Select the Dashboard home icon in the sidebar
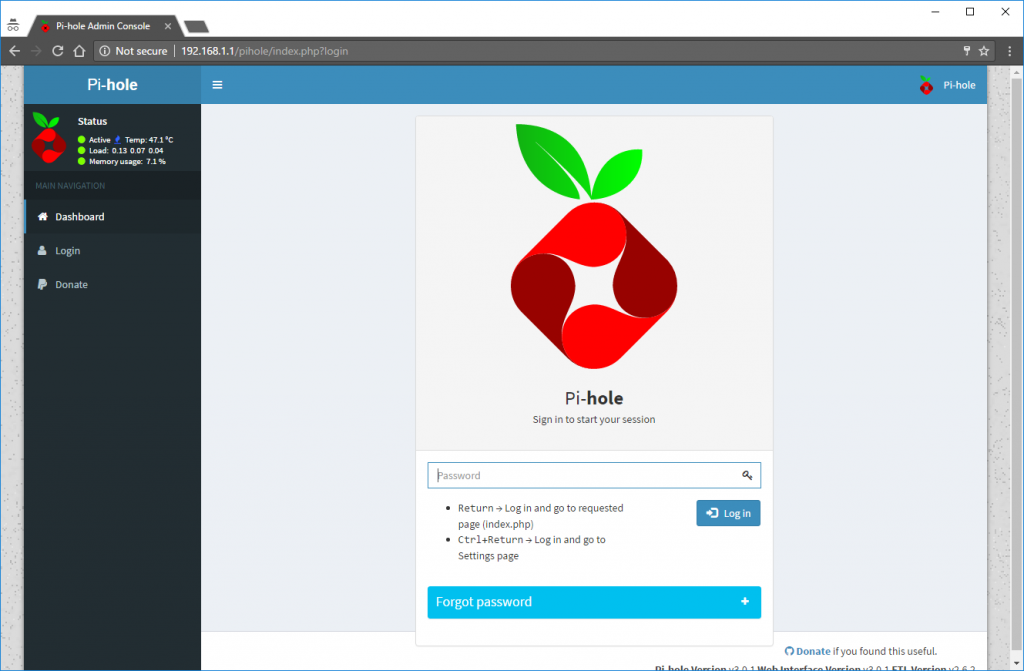The height and width of the screenshot is (671, 1024). [x=41, y=216]
